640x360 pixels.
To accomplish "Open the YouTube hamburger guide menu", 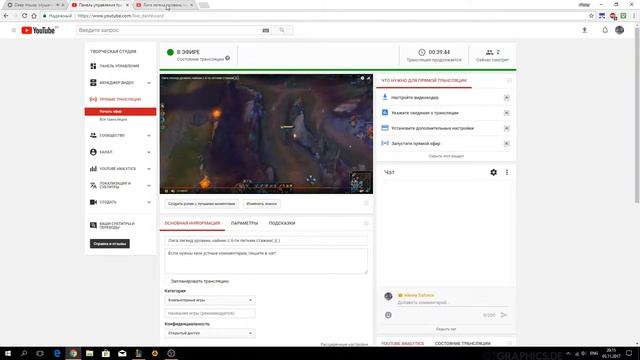I will point(13,30).
